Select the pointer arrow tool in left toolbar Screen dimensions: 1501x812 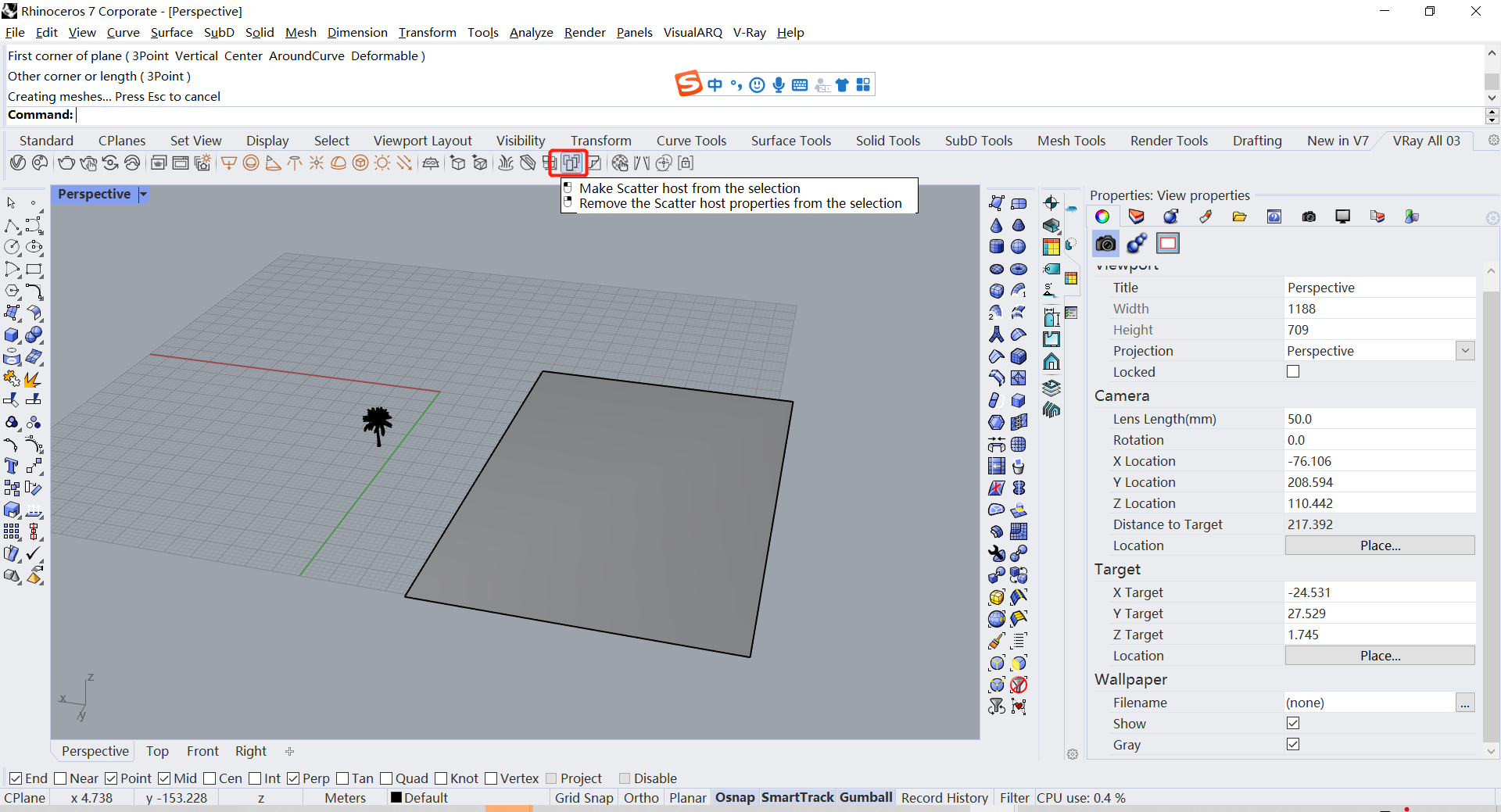pos(12,202)
